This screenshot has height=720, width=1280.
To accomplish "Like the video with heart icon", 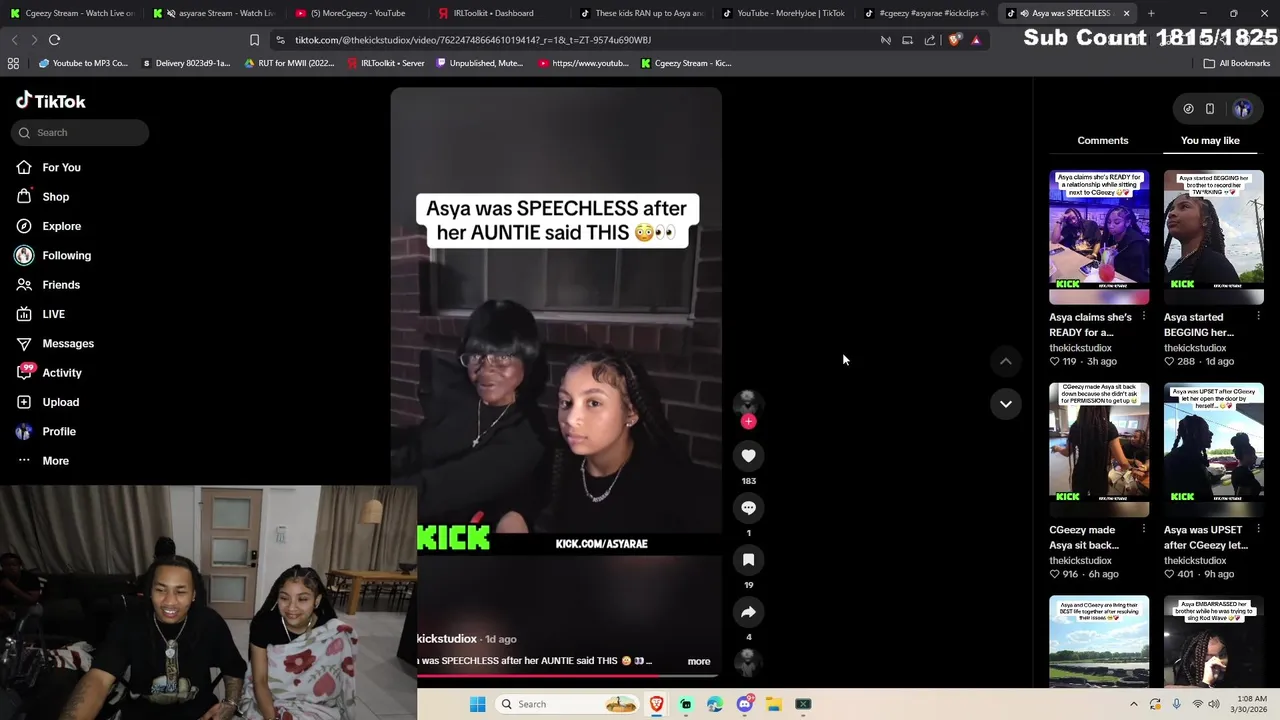I will point(748,456).
